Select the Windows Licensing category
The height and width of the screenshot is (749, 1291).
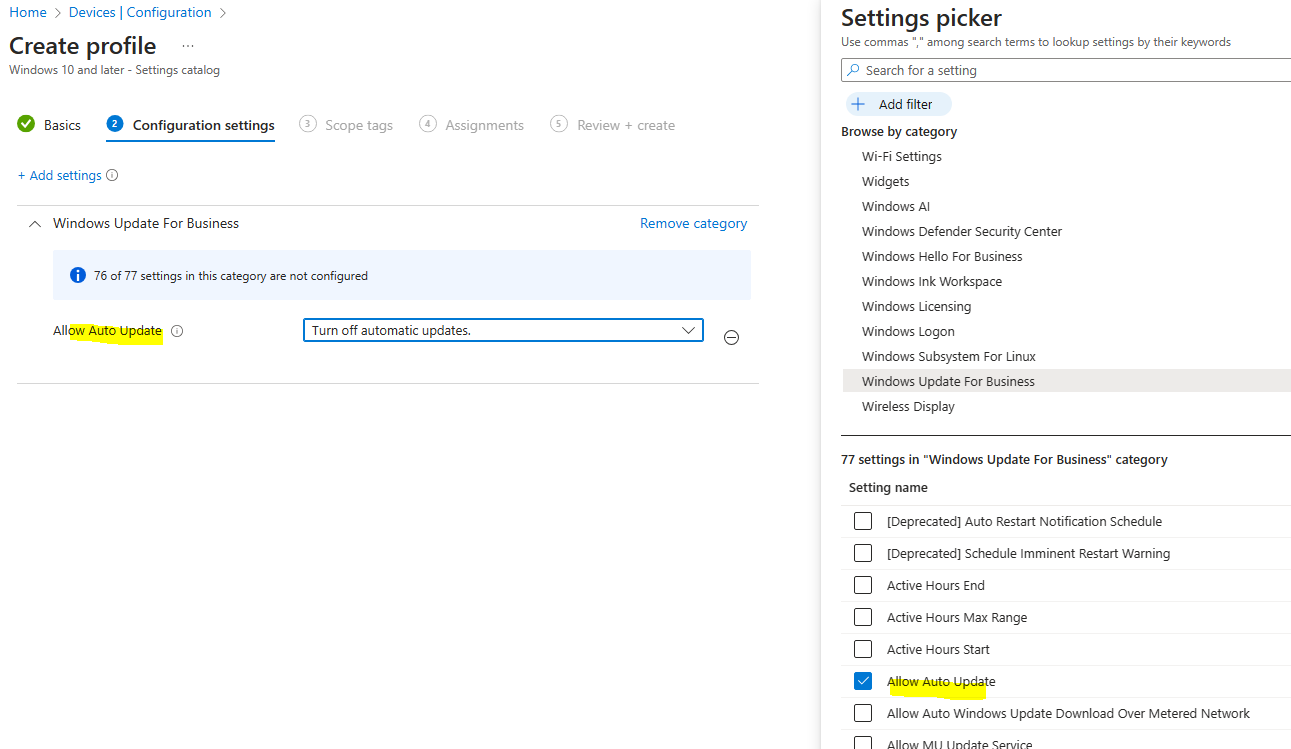pyautogui.click(x=916, y=306)
